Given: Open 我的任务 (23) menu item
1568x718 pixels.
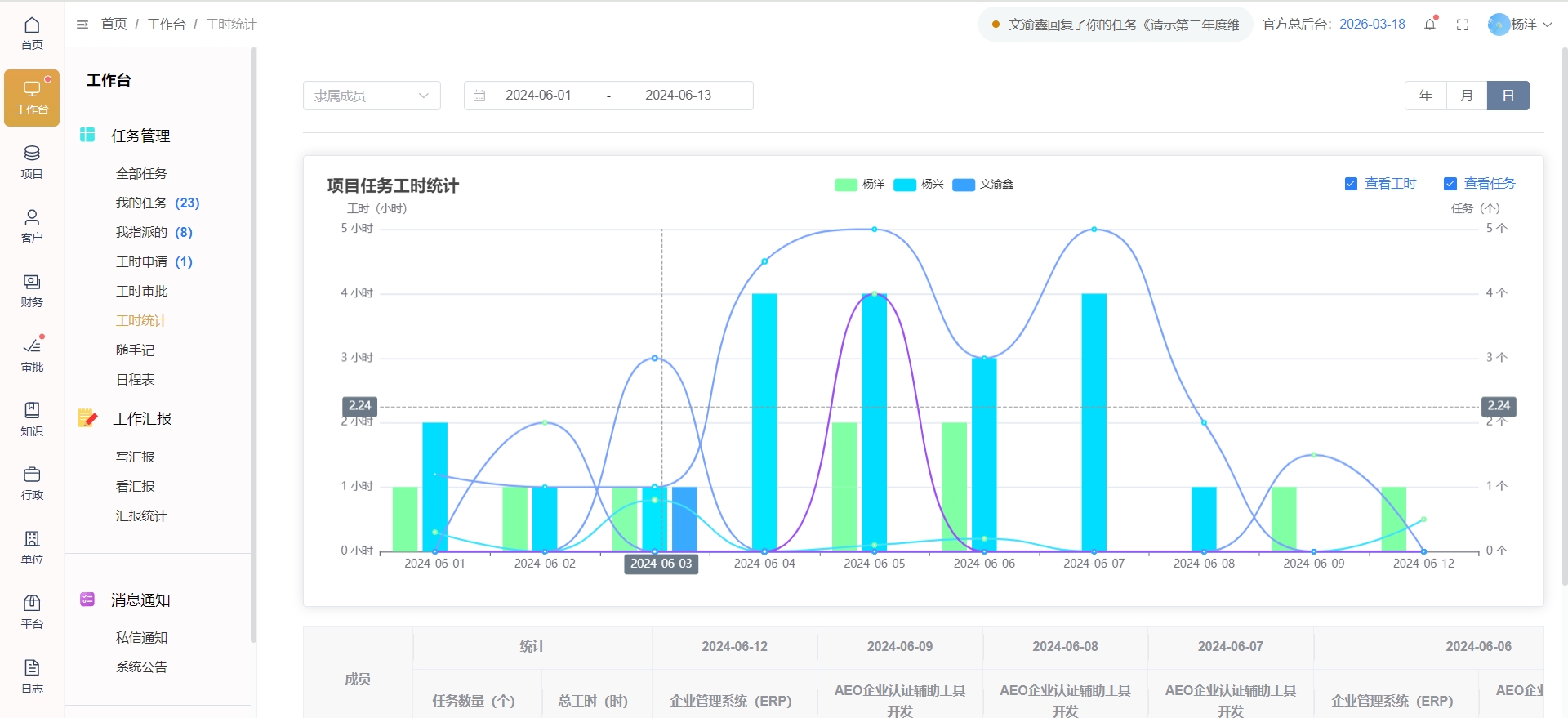Looking at the screenshot, I should (x=158, y=203).
